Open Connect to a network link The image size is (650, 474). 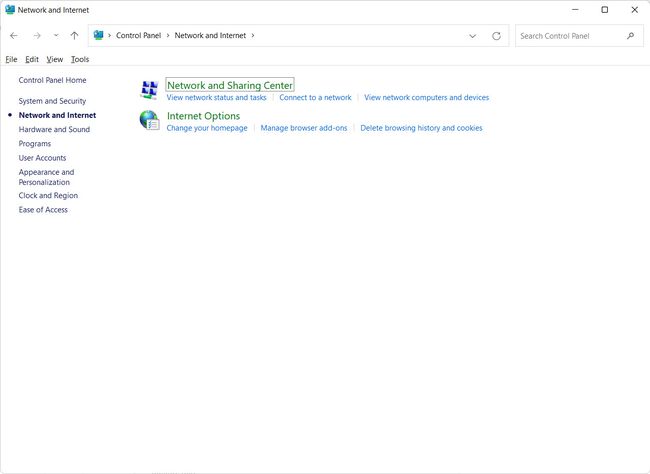pyautogui.click(x=315, y=98)
